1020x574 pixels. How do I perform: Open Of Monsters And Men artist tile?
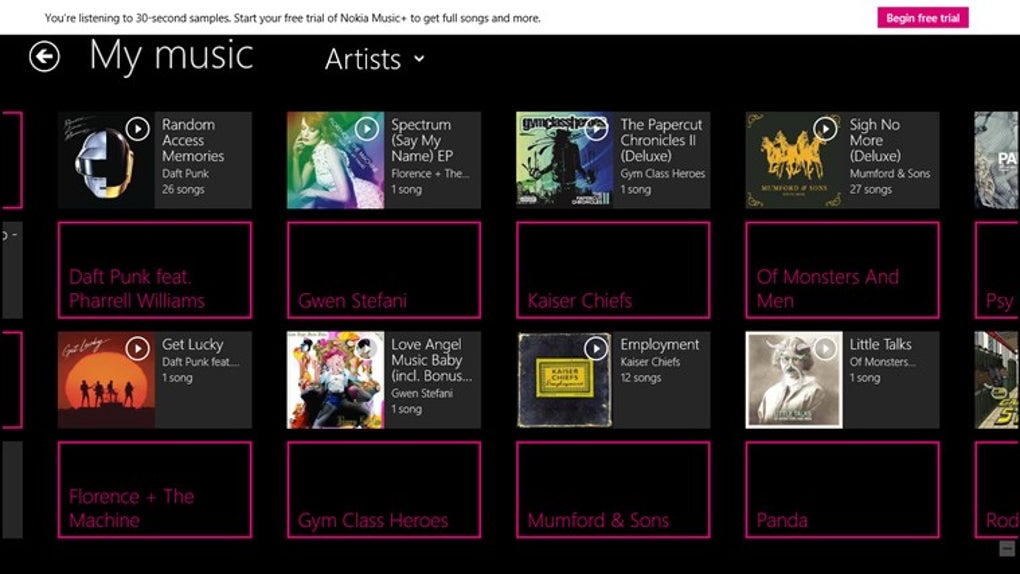pyautogui.click(x=842, y=270)
